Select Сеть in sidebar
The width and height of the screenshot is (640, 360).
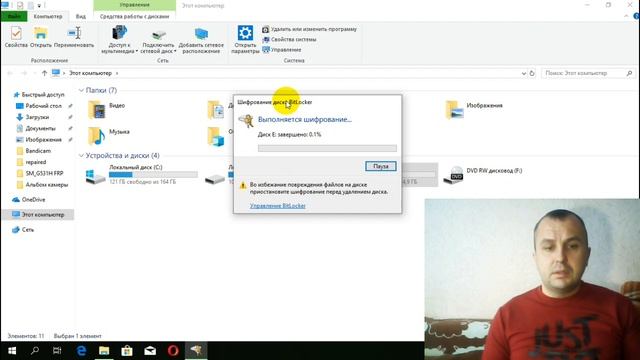pyautogui.click(x=23, y=230)
